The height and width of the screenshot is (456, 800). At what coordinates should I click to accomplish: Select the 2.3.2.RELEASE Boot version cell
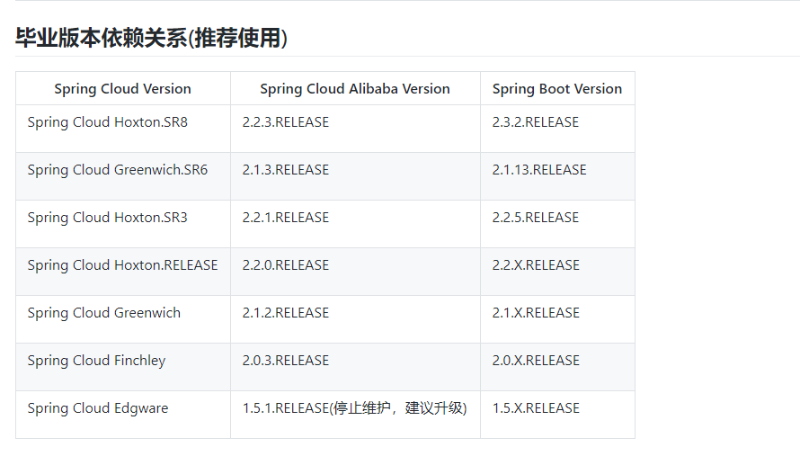(558, 129)
